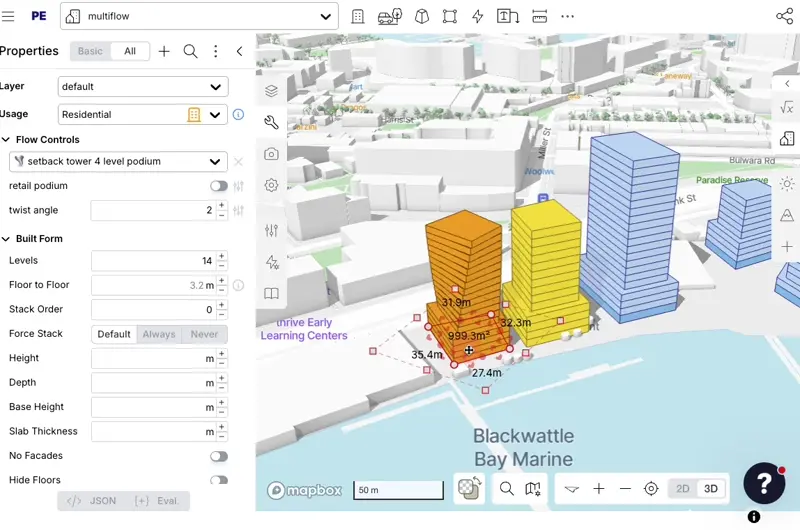Viewport: 800px width, 530px height.
Task: Select the wrench tools icon
Action: click(x=271, y=123)
